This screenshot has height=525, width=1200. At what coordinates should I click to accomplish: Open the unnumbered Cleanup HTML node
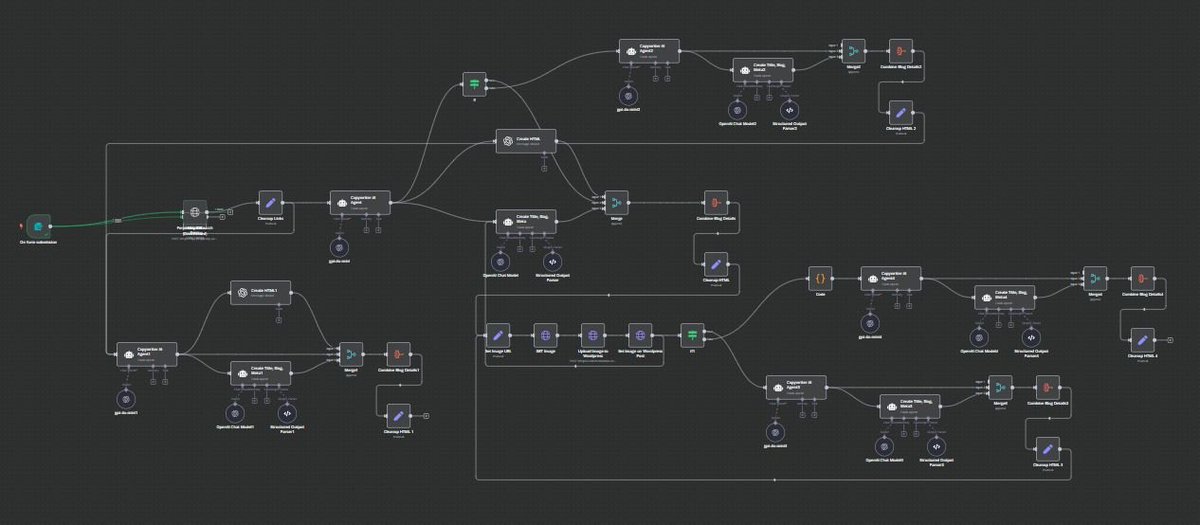[715, 264]
